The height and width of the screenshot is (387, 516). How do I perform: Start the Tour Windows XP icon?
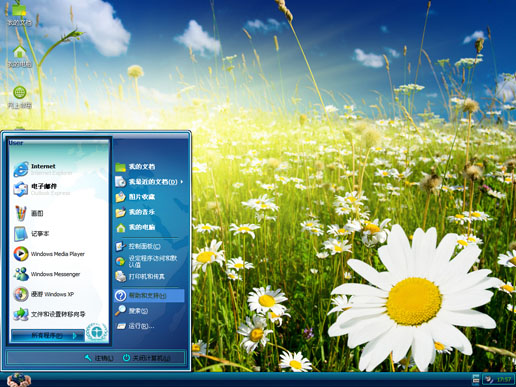[21, 294]
